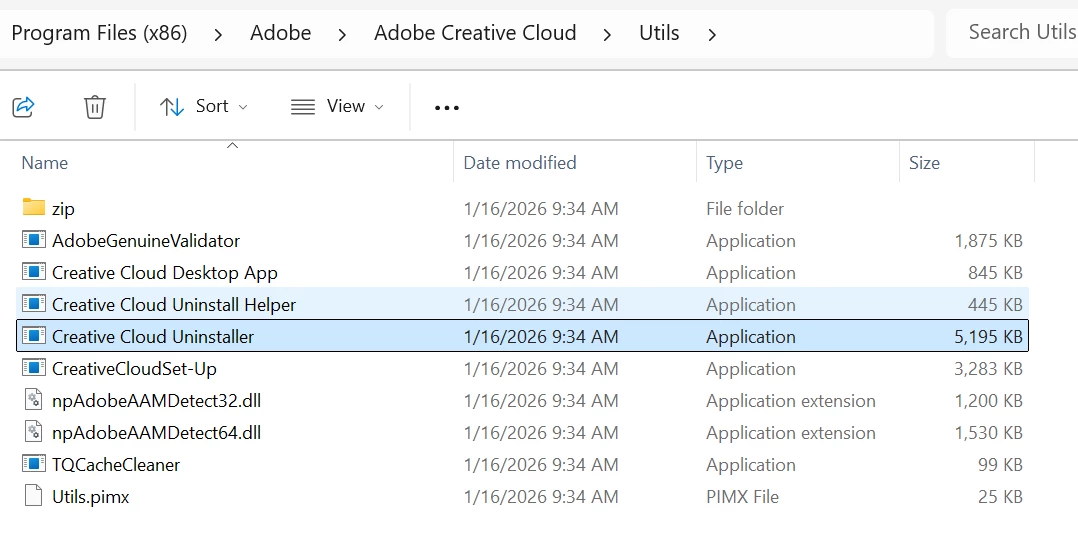Click the CreativeCloudSet-Up application icon
Screen dimensions: 1078x560
pos(34,368)
